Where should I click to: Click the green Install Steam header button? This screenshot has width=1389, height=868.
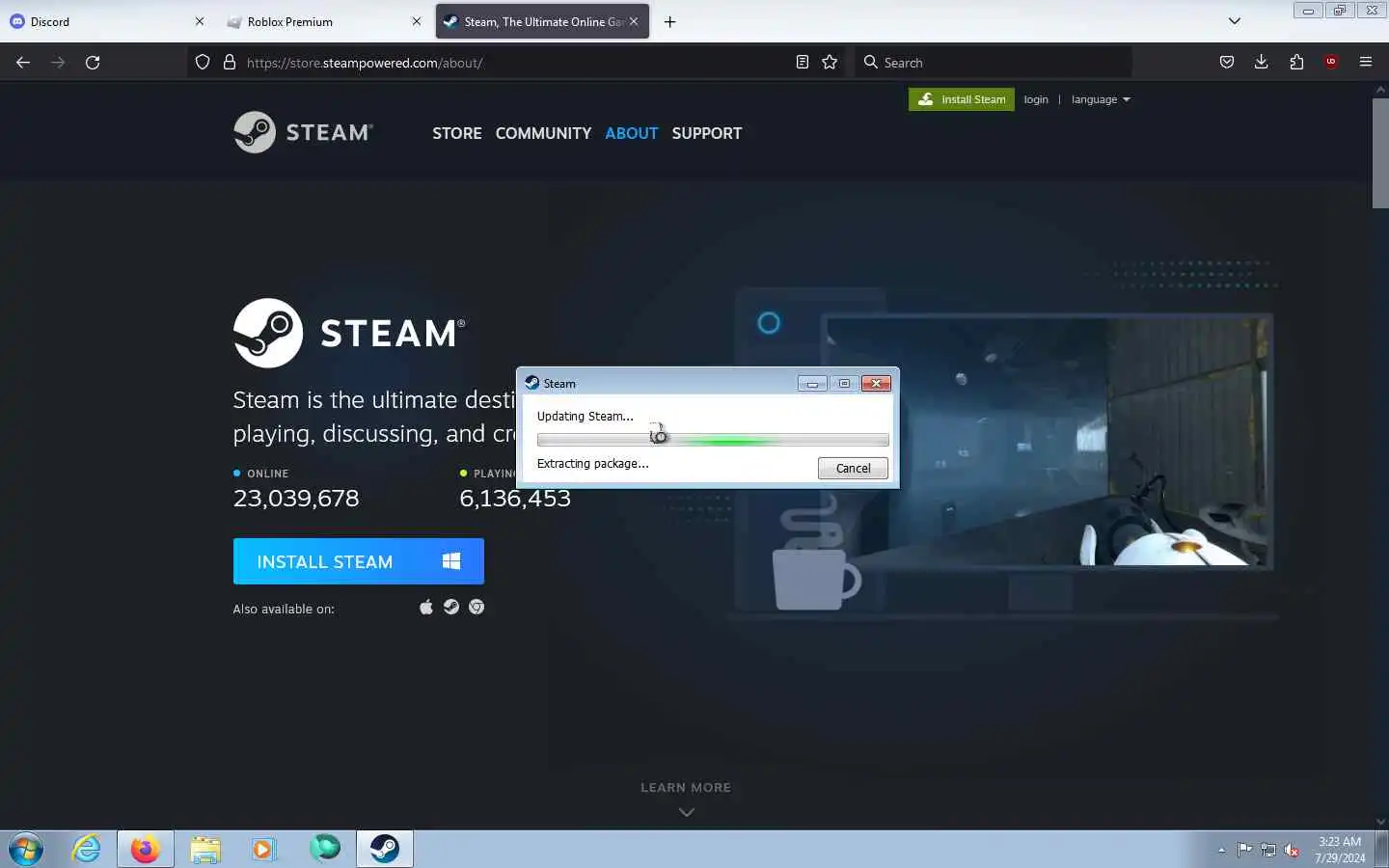click(x=962, y=99)
